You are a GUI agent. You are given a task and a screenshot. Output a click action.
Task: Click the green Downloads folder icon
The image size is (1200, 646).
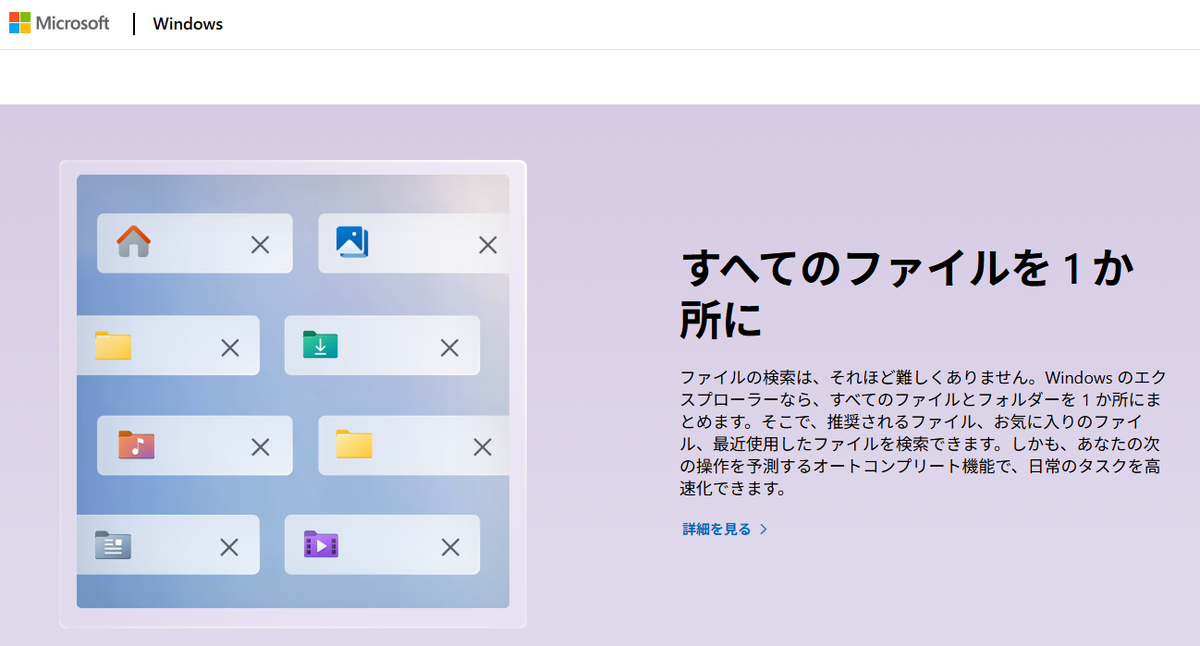pyautogui.click(x=320, y=345)
